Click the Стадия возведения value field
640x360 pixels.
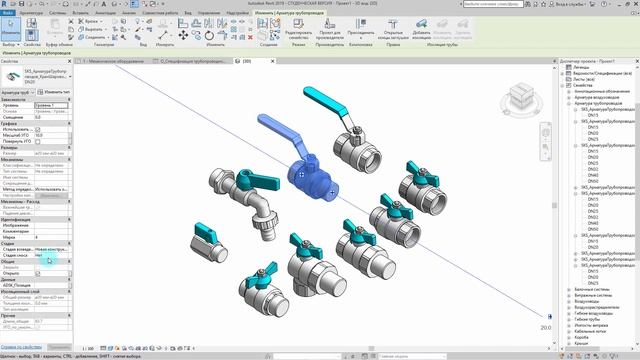51,249
